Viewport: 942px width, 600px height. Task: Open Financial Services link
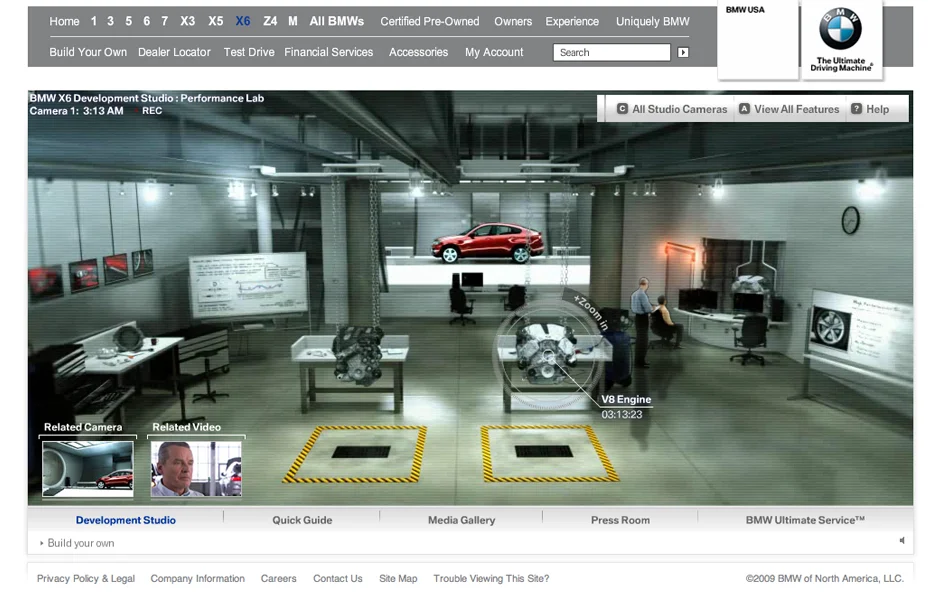coord(329,52)
